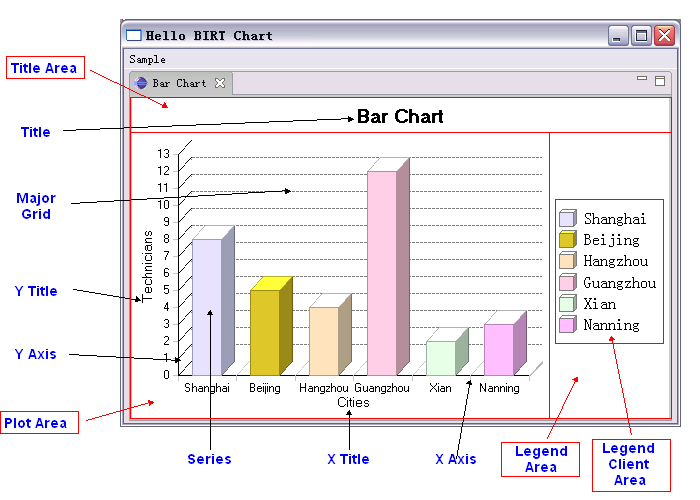Click the Beijing legend label
This screenshot has width=700, height=500.
click(611, 240)
